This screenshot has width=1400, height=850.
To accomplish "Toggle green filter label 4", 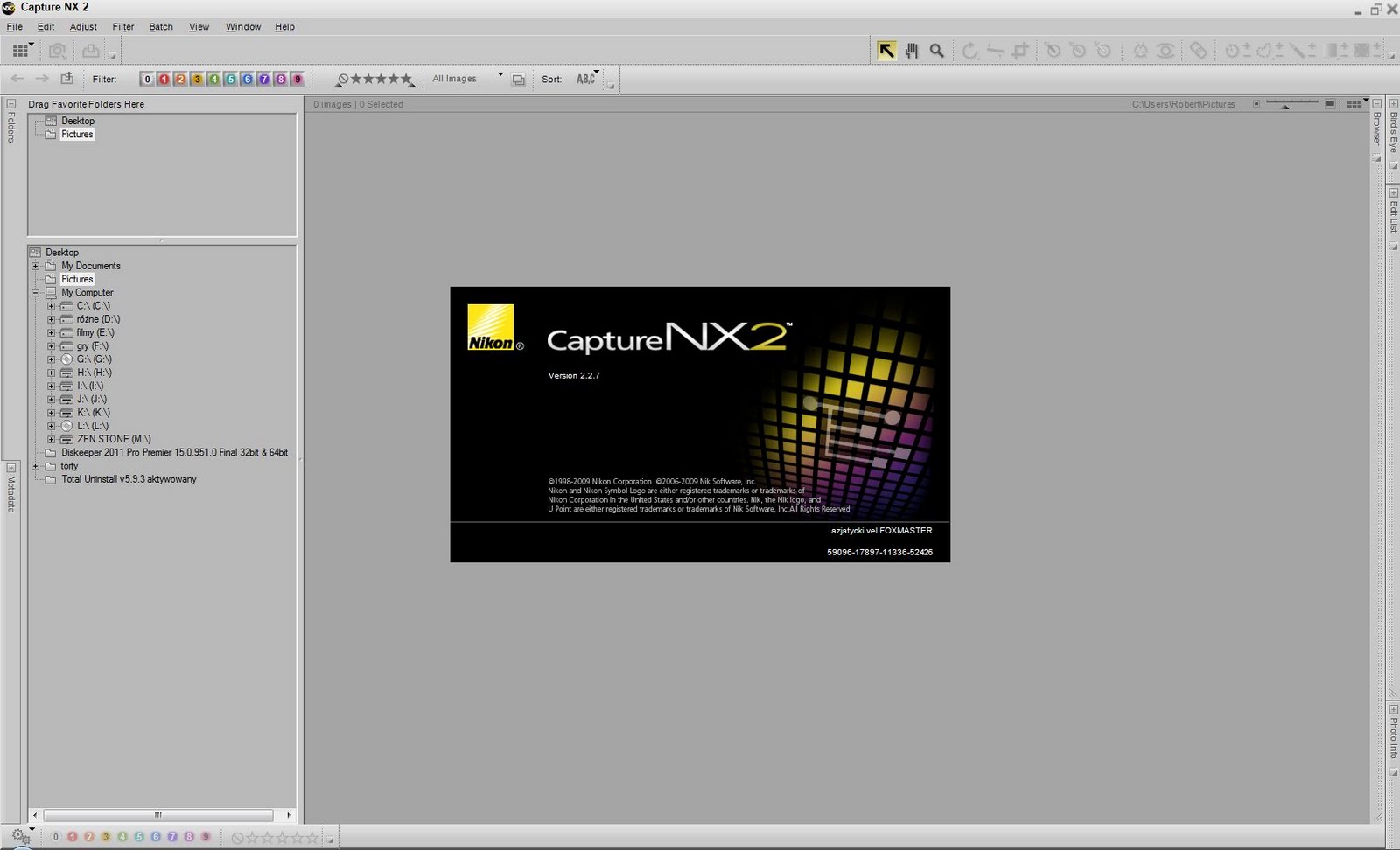I will tap(213, 79).
